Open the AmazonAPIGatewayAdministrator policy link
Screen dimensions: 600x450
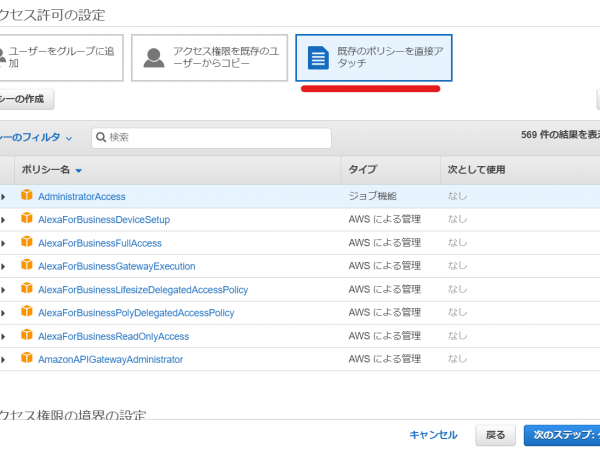click(x=110, y=360)
